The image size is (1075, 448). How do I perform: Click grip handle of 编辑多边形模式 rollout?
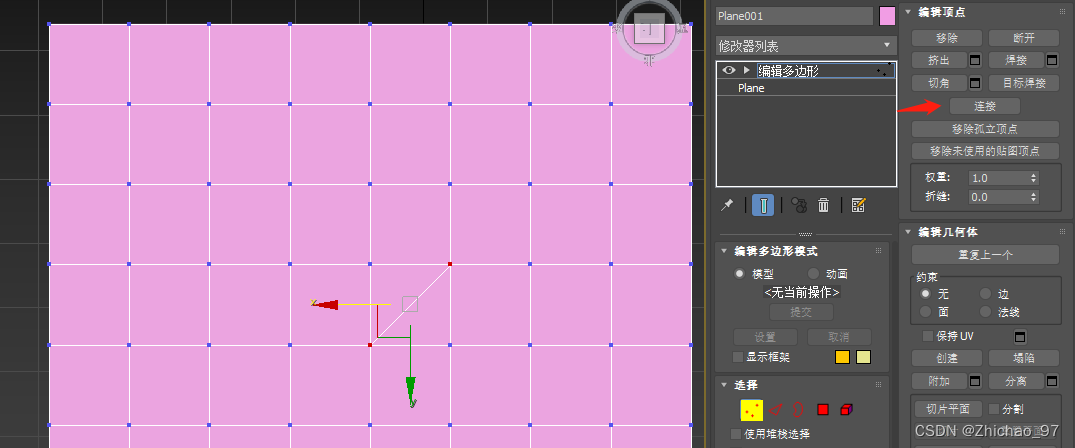click(x=878, y=251)
